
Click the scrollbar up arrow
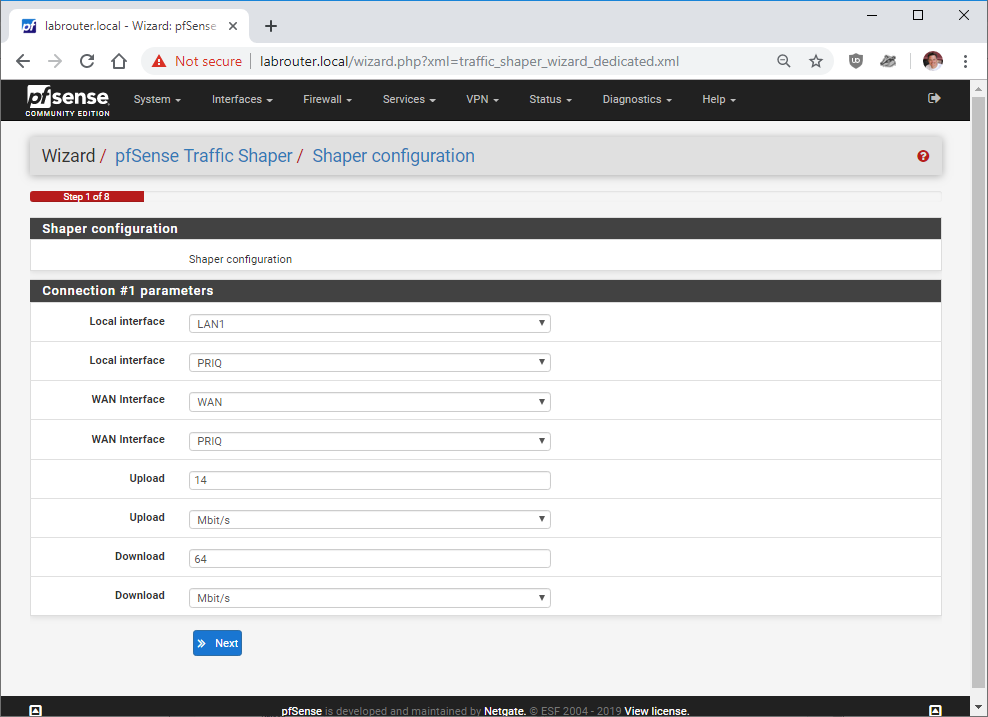[x=979, y=89]
